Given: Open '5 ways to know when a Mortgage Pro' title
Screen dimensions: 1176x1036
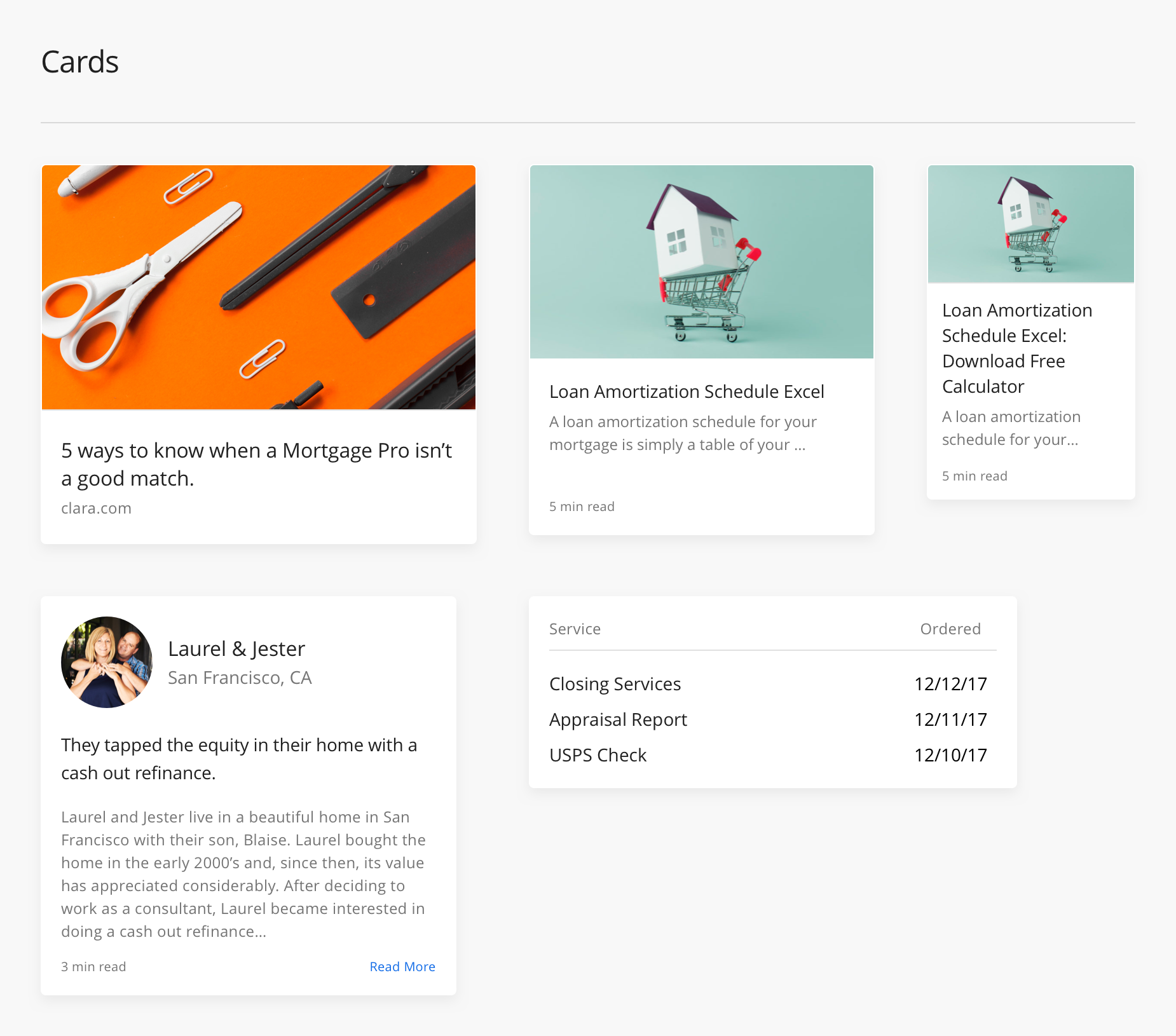Looking at the screenshot, I should [256, 464].
